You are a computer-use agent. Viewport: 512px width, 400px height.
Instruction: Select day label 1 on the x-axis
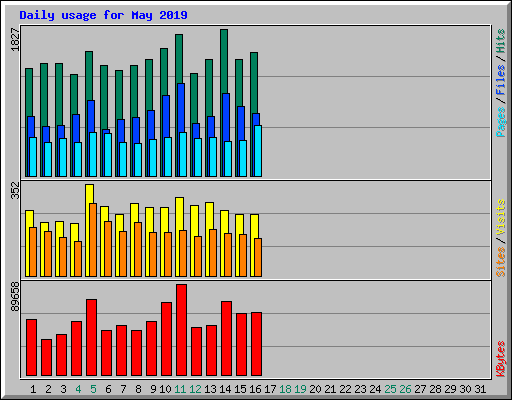(33, 389)
